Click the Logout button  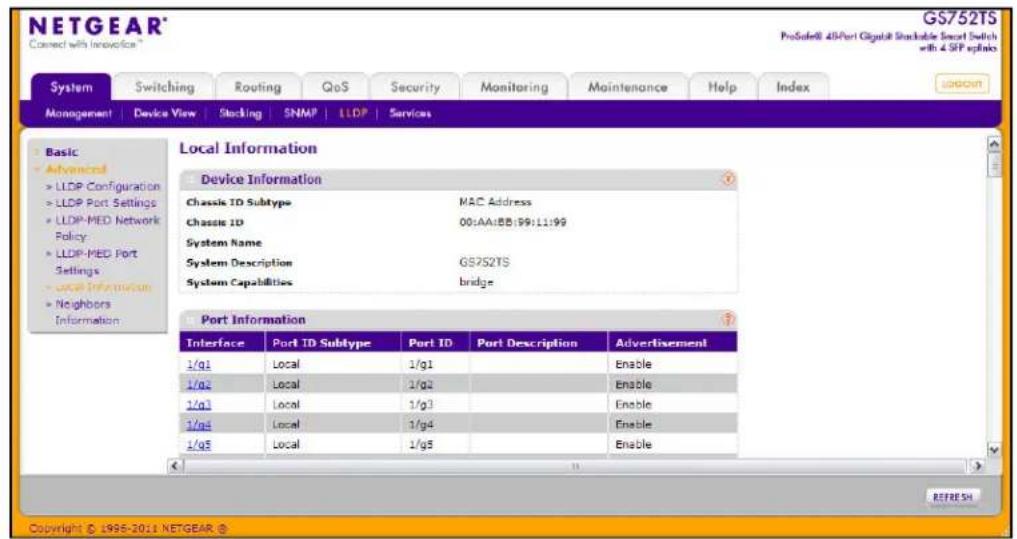coord(962,84)
